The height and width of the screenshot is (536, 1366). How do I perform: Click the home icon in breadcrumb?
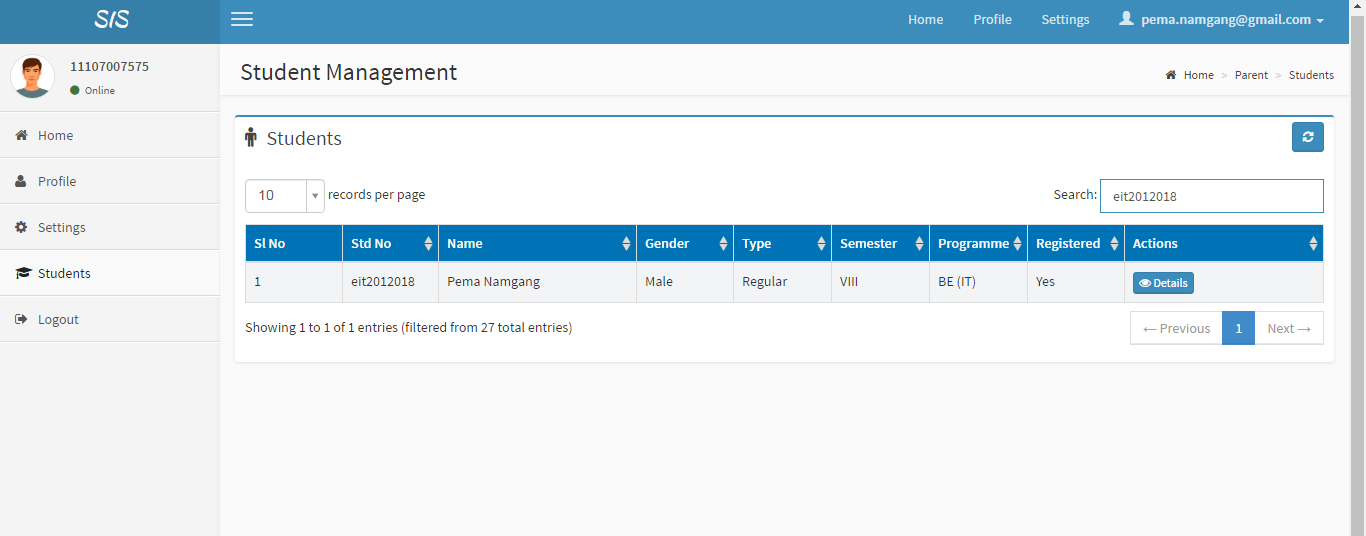point(1171,75)
